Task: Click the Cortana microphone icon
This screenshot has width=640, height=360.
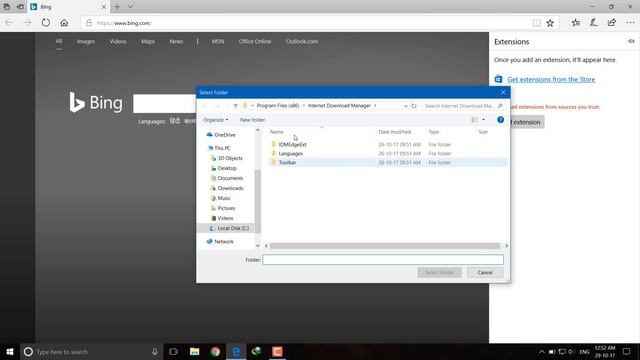Action: [x=155, y=351]
